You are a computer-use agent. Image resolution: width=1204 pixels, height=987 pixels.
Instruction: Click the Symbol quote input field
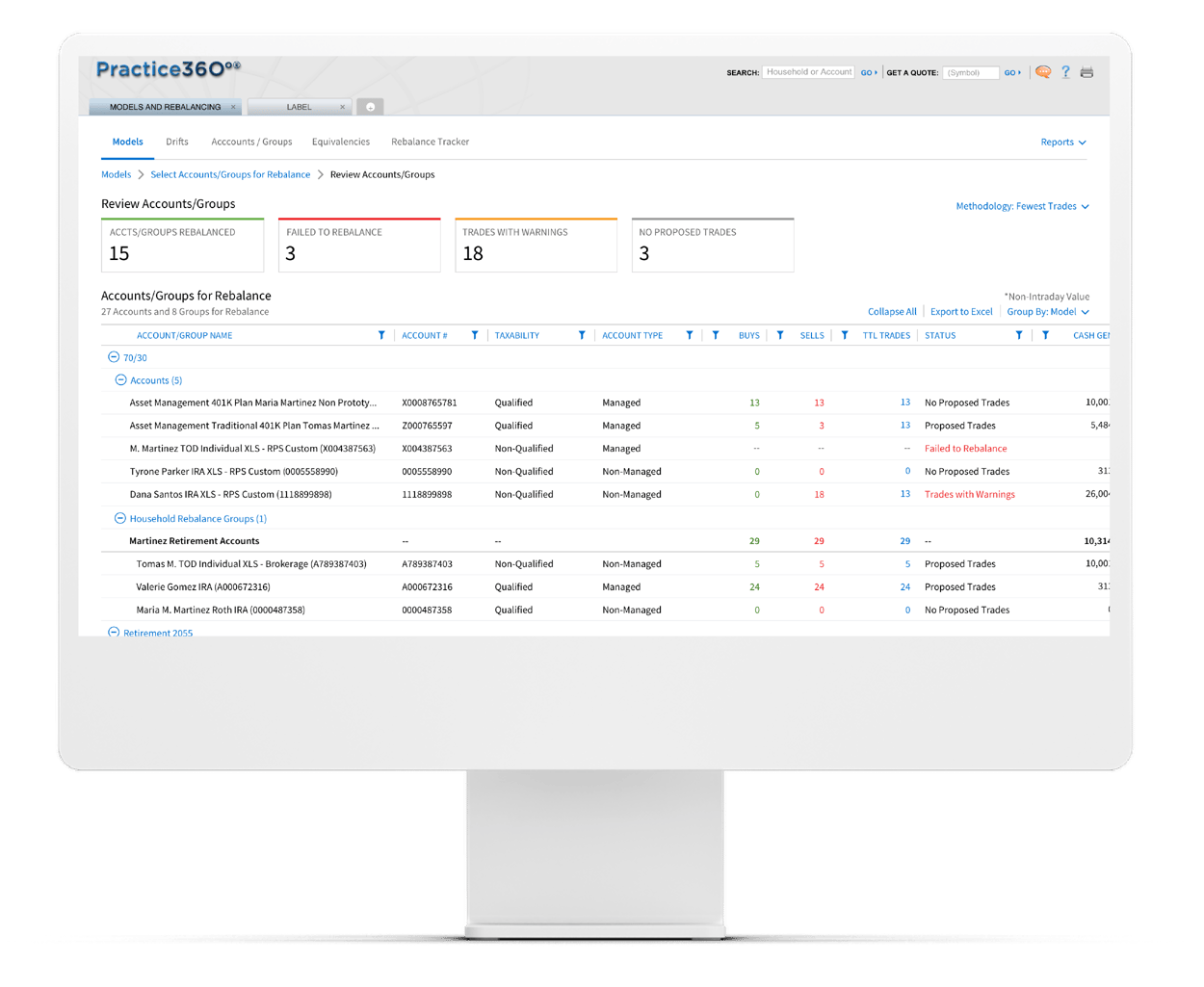tap(971, 73)
